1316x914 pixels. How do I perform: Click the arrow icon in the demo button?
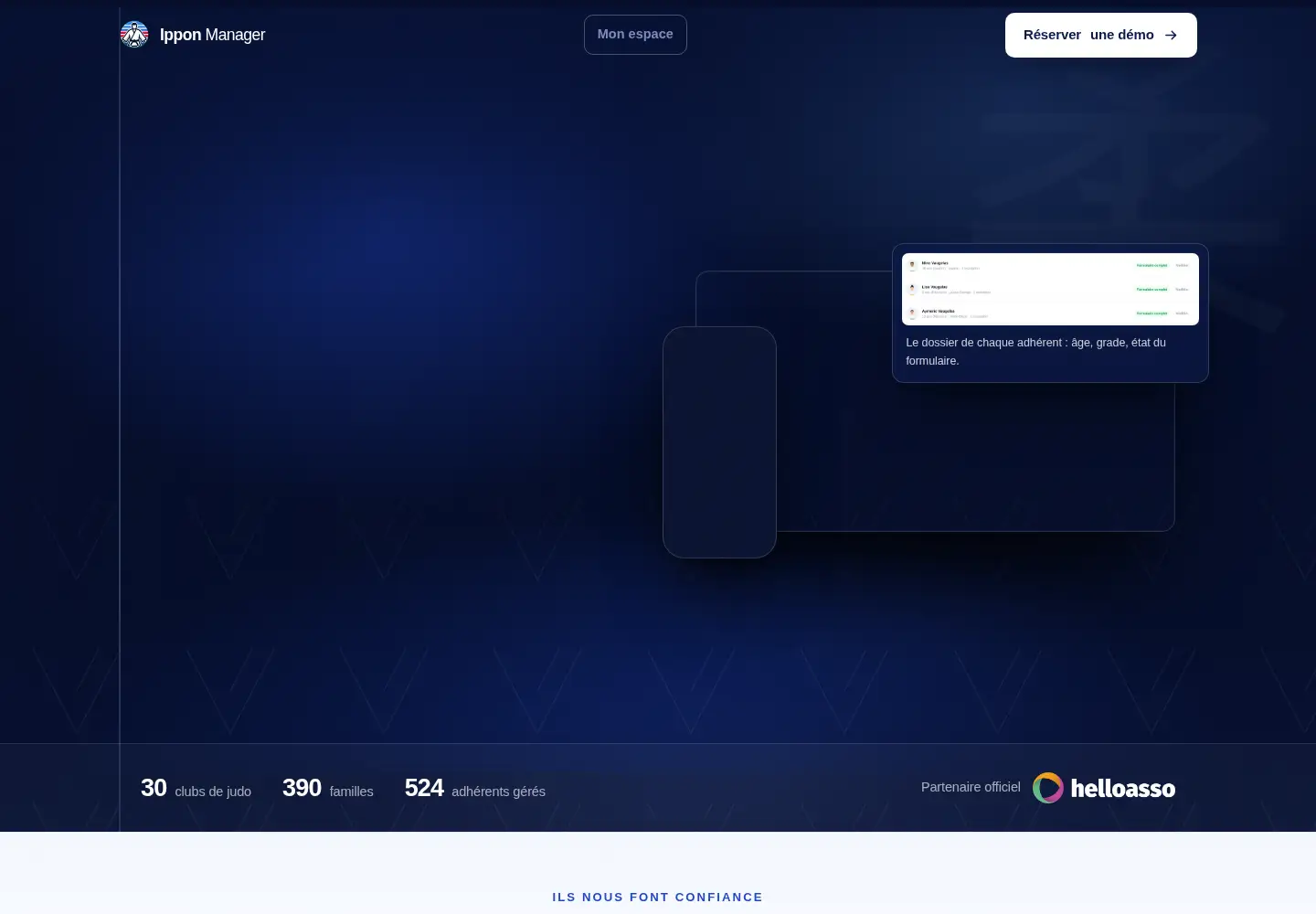tap(1171, 35)
